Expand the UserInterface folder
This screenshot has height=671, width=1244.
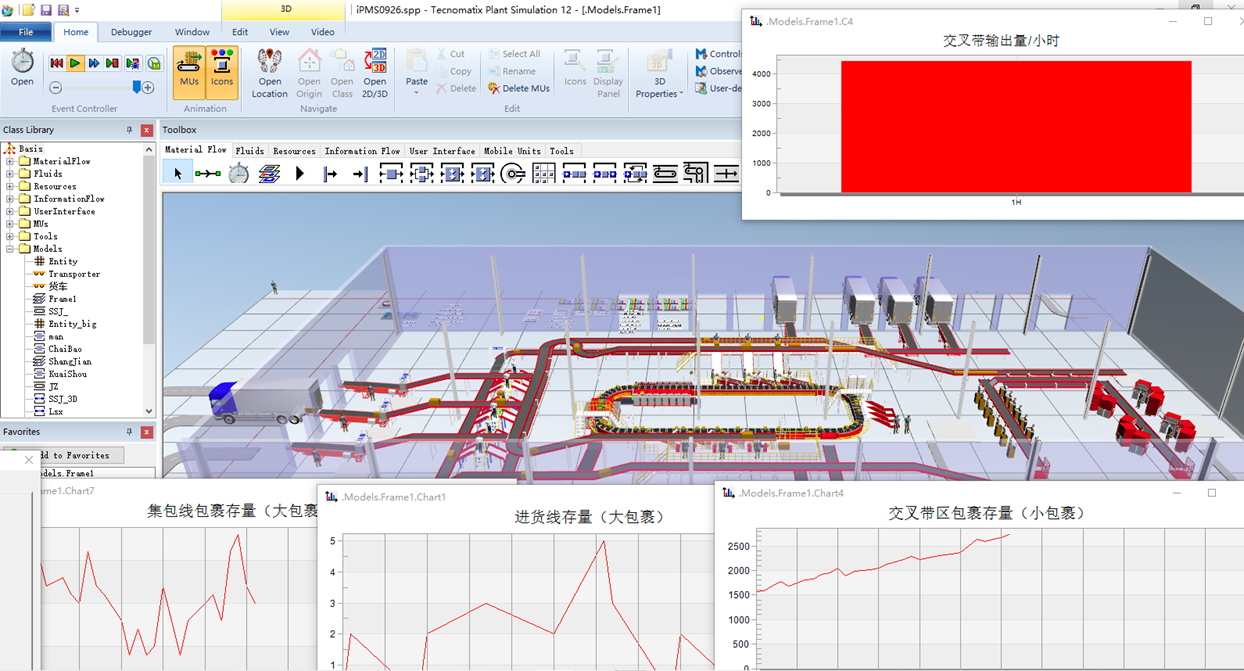coord(10,211)
